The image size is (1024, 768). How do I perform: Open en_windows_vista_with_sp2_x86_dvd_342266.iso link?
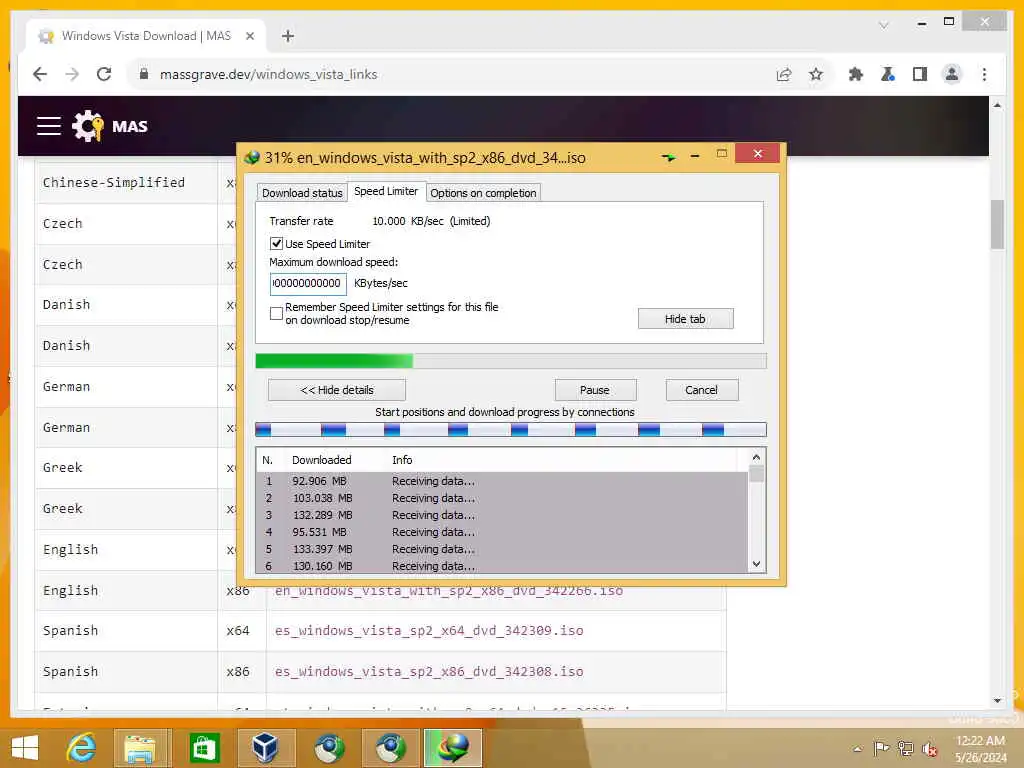pyautogui.click(x=449, y=591)
